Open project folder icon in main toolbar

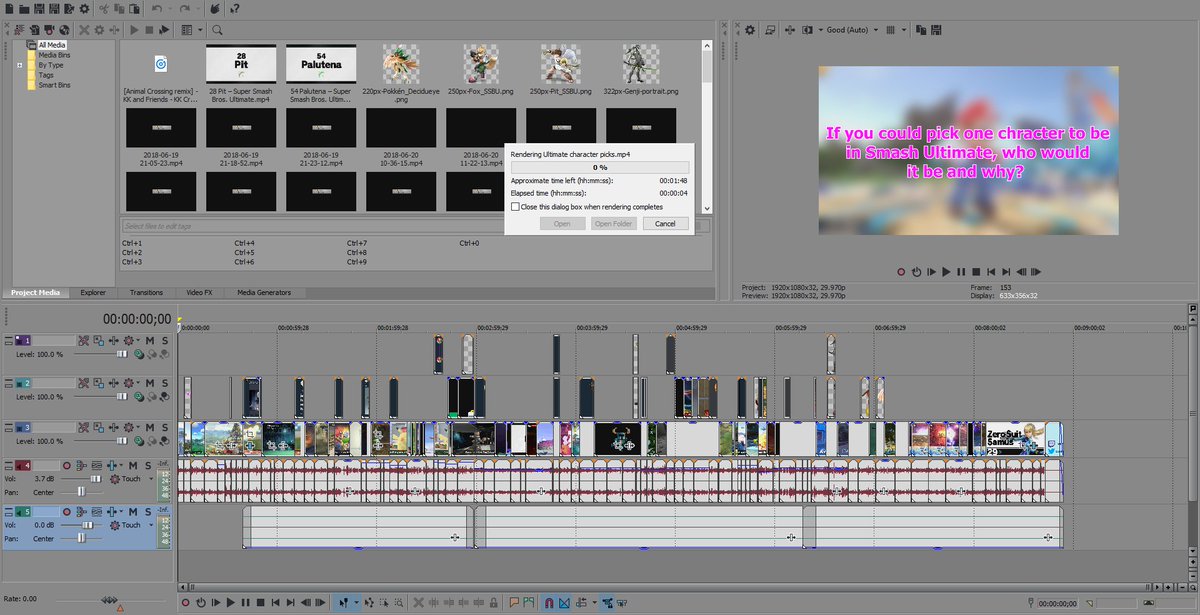point(24,9)
